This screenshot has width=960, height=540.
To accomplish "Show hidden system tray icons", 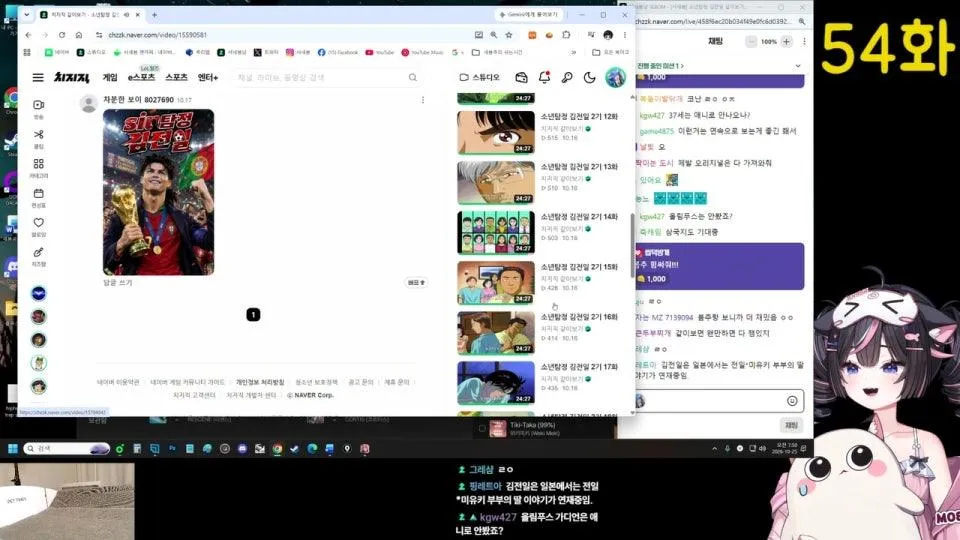I will (714, 449).
